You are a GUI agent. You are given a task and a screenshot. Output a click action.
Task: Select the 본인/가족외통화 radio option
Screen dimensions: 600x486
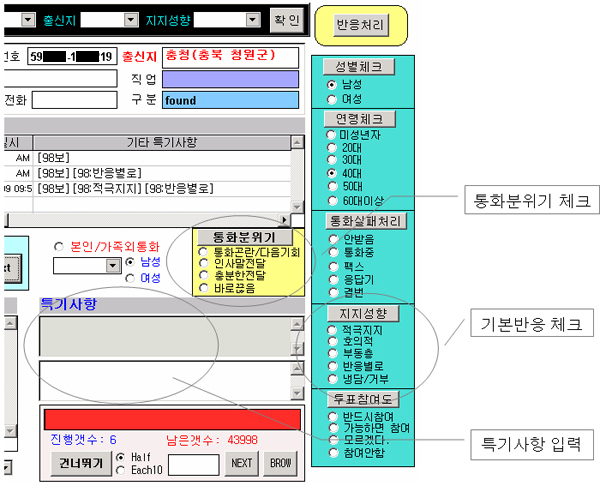tap(59, 245)
